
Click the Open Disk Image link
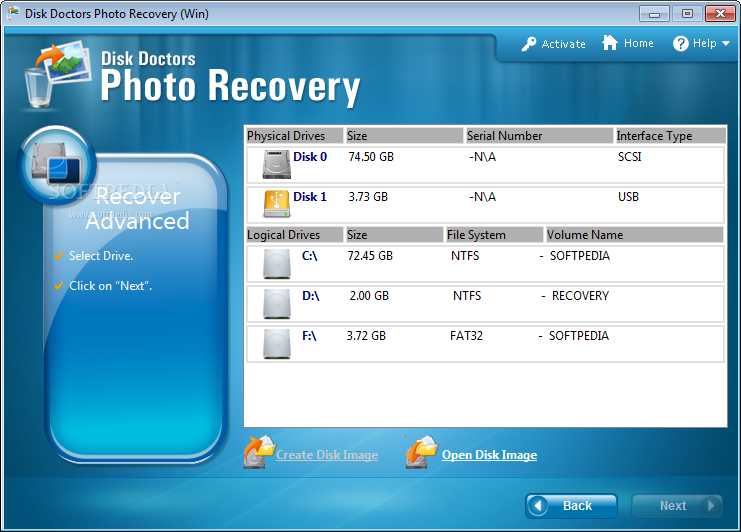[489, 455]
